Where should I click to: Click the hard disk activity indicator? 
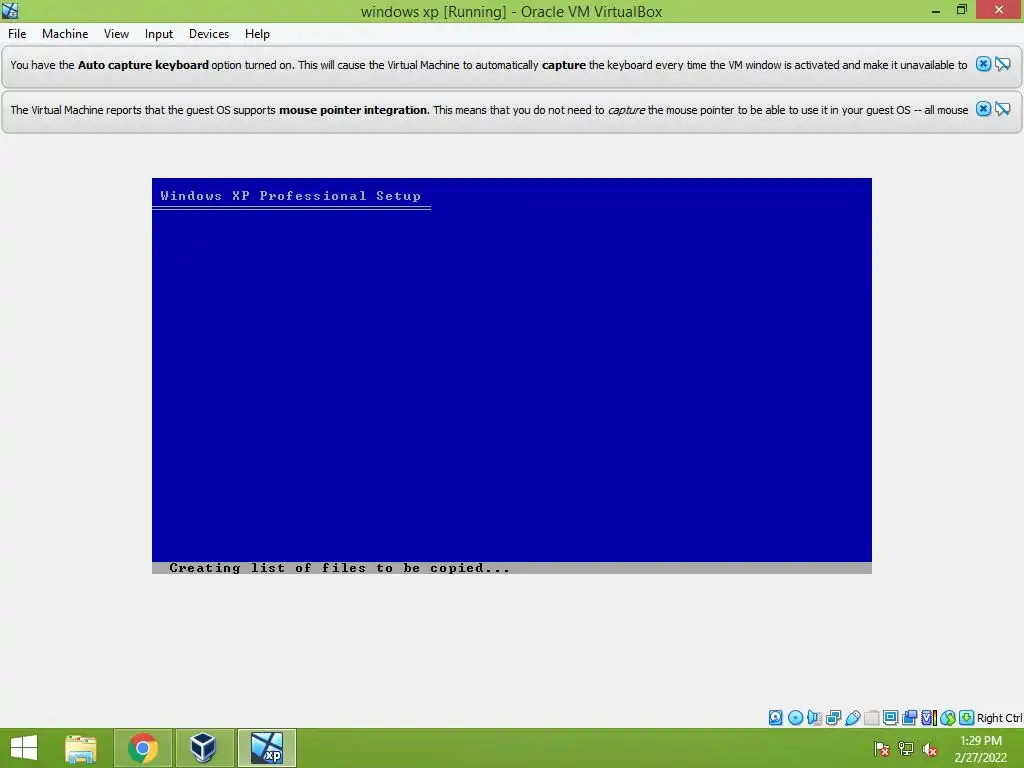(775, 718)
